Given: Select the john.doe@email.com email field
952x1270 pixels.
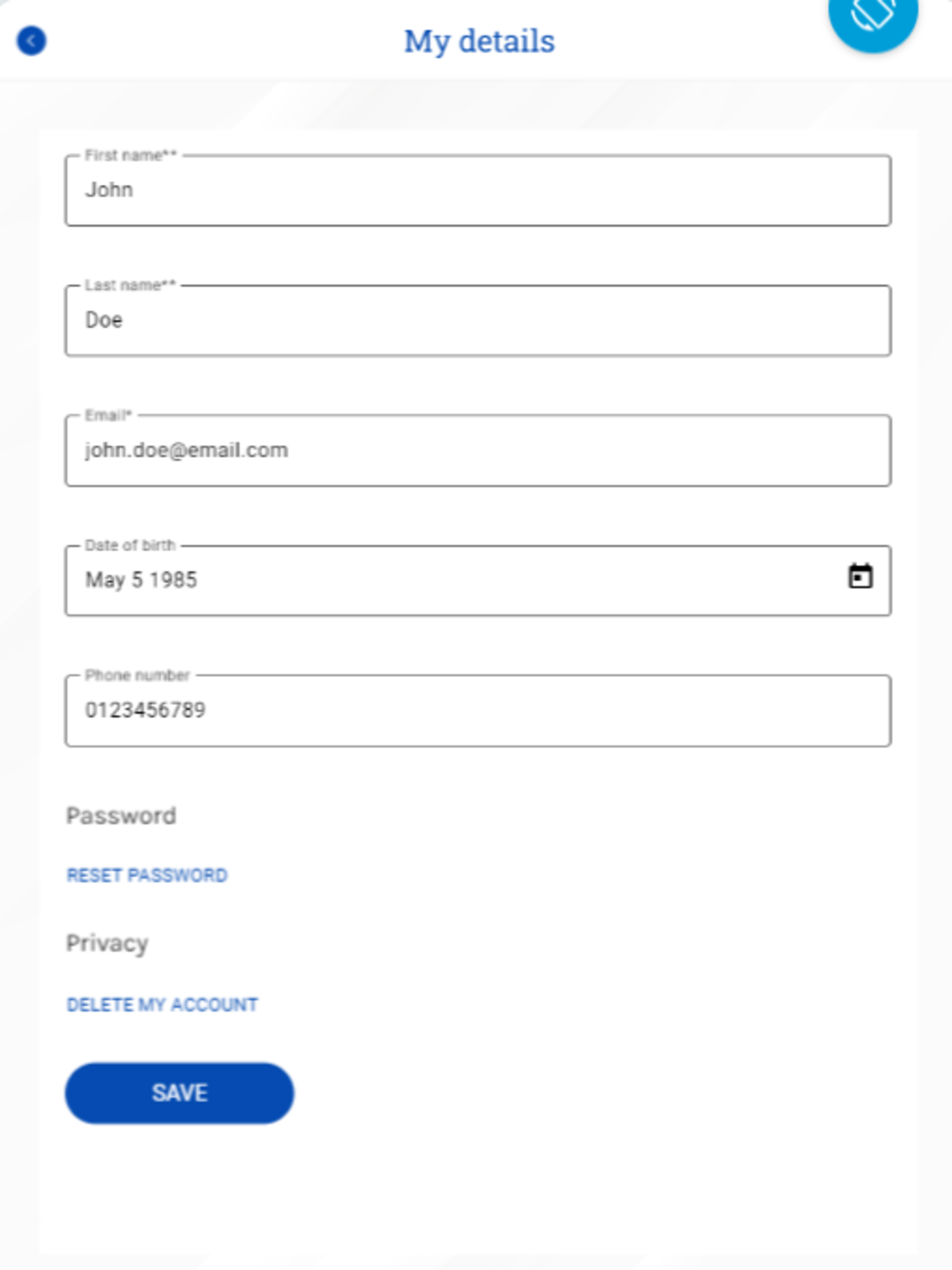Looking at the screenshot, I should pyautogui.click(x=478, y=451).
